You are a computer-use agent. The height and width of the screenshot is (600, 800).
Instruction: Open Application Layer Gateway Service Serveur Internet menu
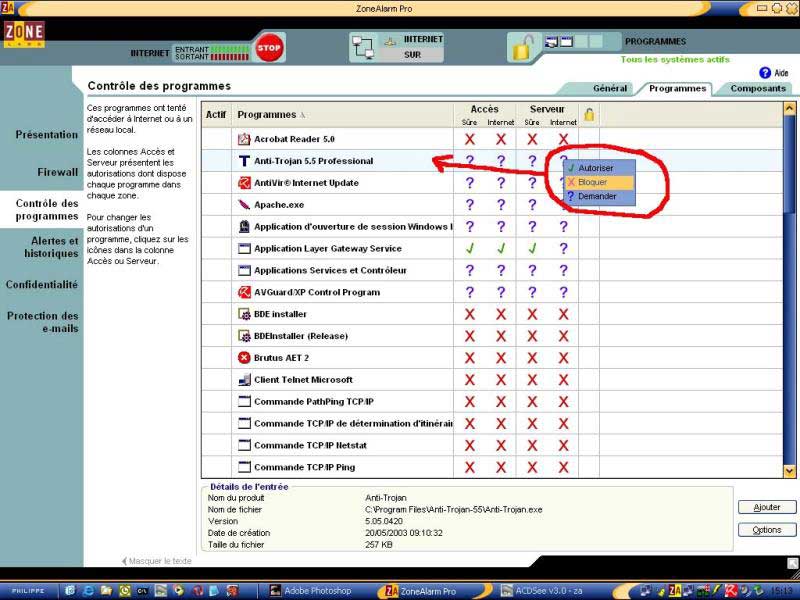click(563, 248)
